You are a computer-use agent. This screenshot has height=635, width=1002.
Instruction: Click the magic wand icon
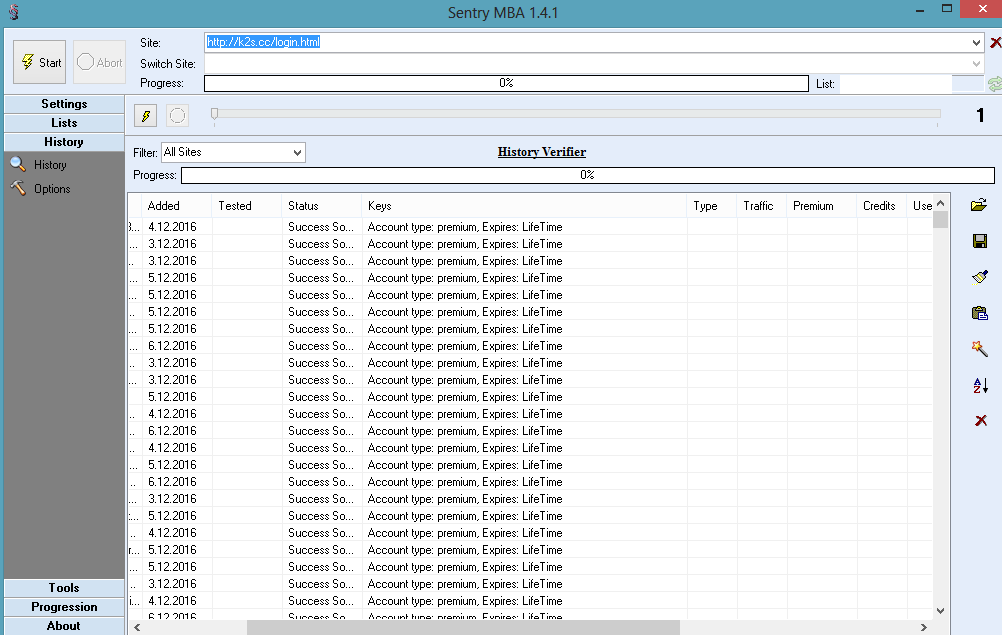click(x=980, y=349)
